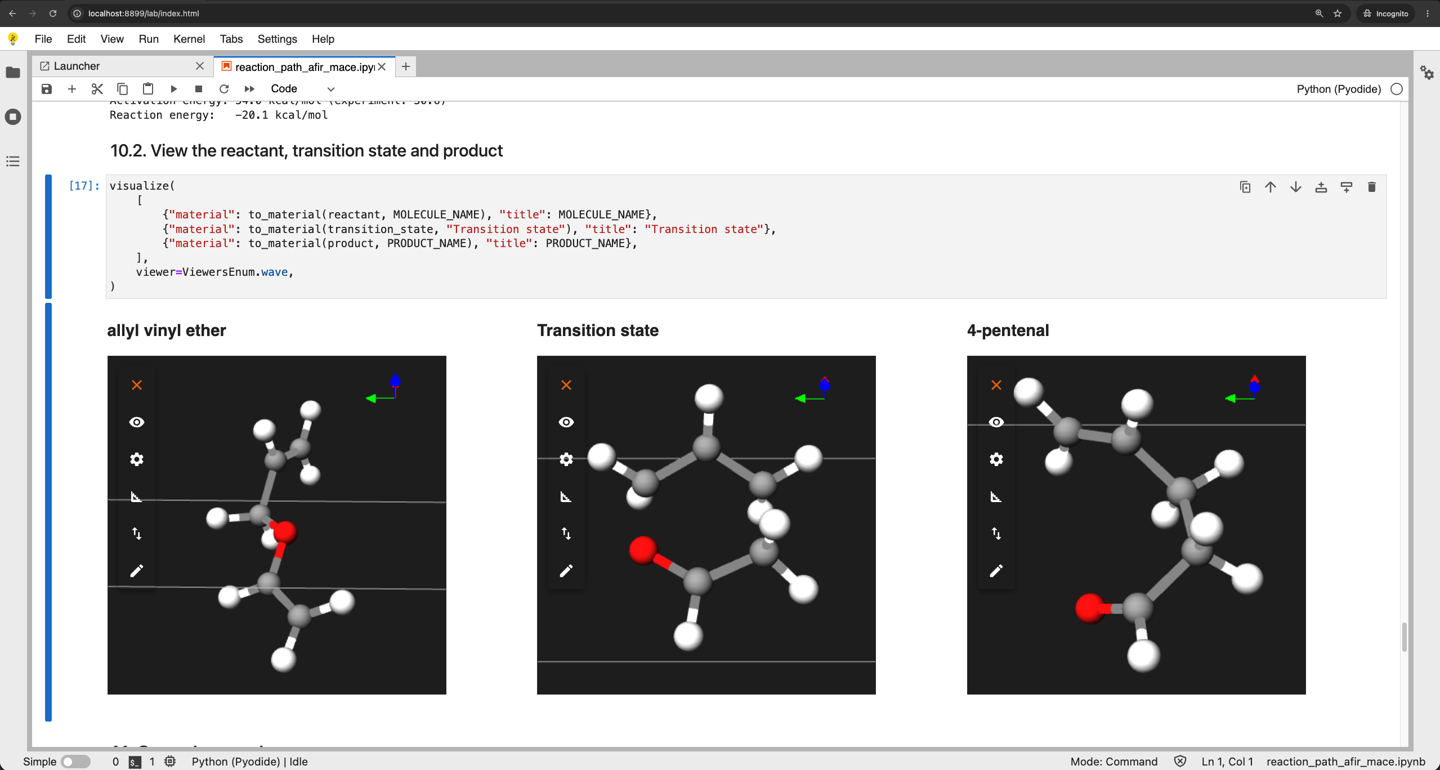Screen dimensions: 1440x770
Task: Toggle eye view in allyl vinyl ether viewer
Action: pyautogui.click(x=137, y=422)
